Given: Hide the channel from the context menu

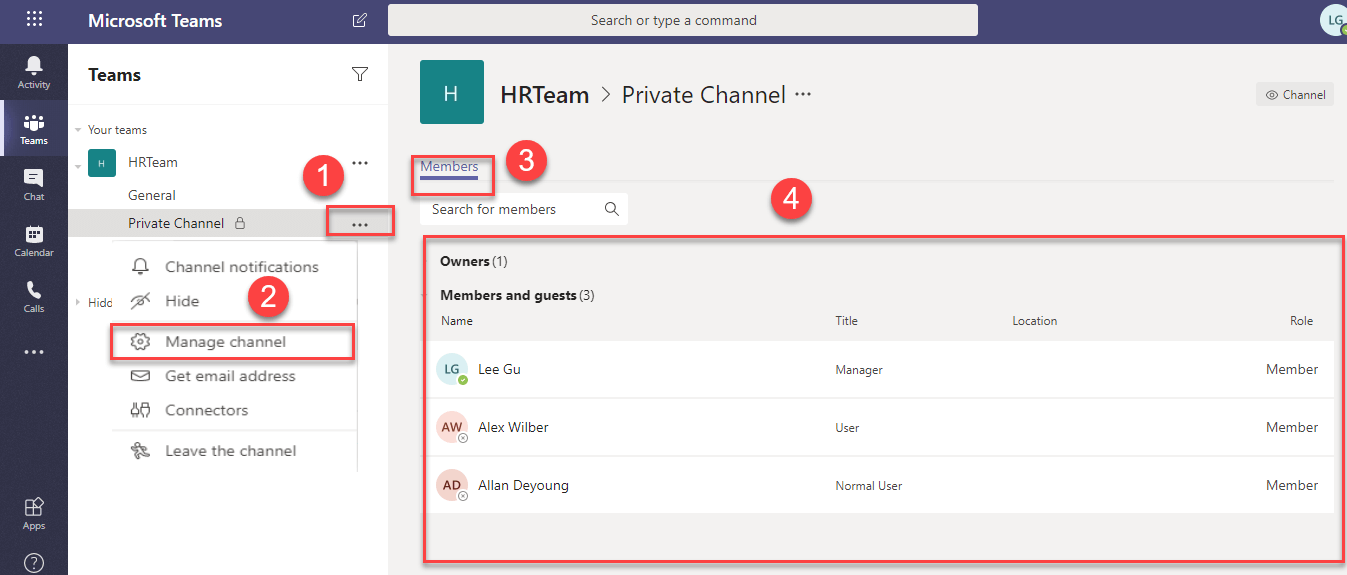Looking at the screenshot, I should click(x=182, y=301).
